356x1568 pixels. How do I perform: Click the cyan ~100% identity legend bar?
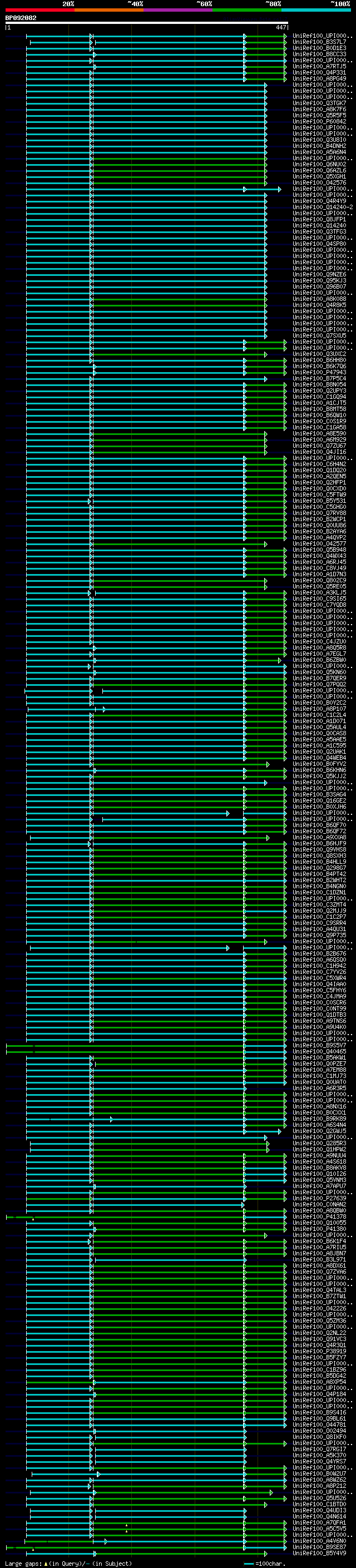coord(316,10)
